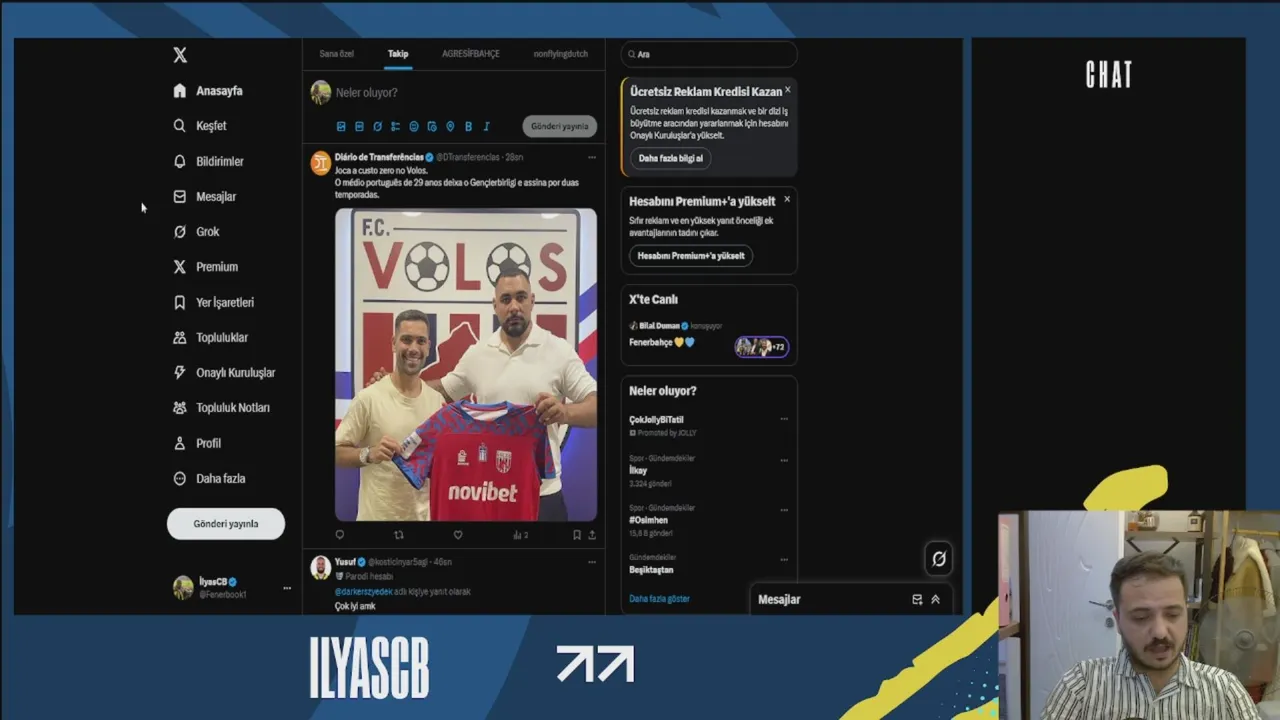1280x720 pixels.
Task: Open Yusuf profile avatar
Action: click(x=320, y=568)
